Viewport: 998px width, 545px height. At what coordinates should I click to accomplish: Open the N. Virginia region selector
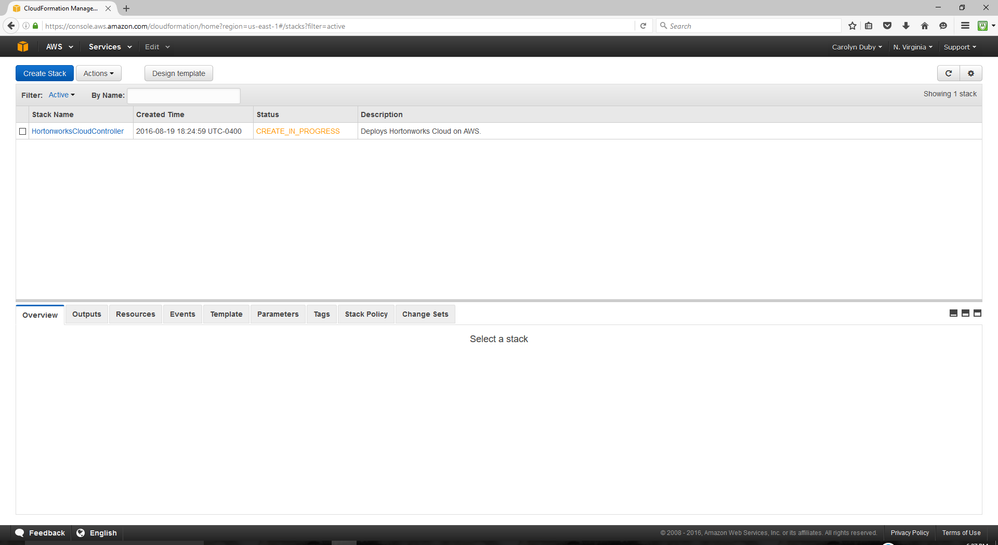(912, 47)
